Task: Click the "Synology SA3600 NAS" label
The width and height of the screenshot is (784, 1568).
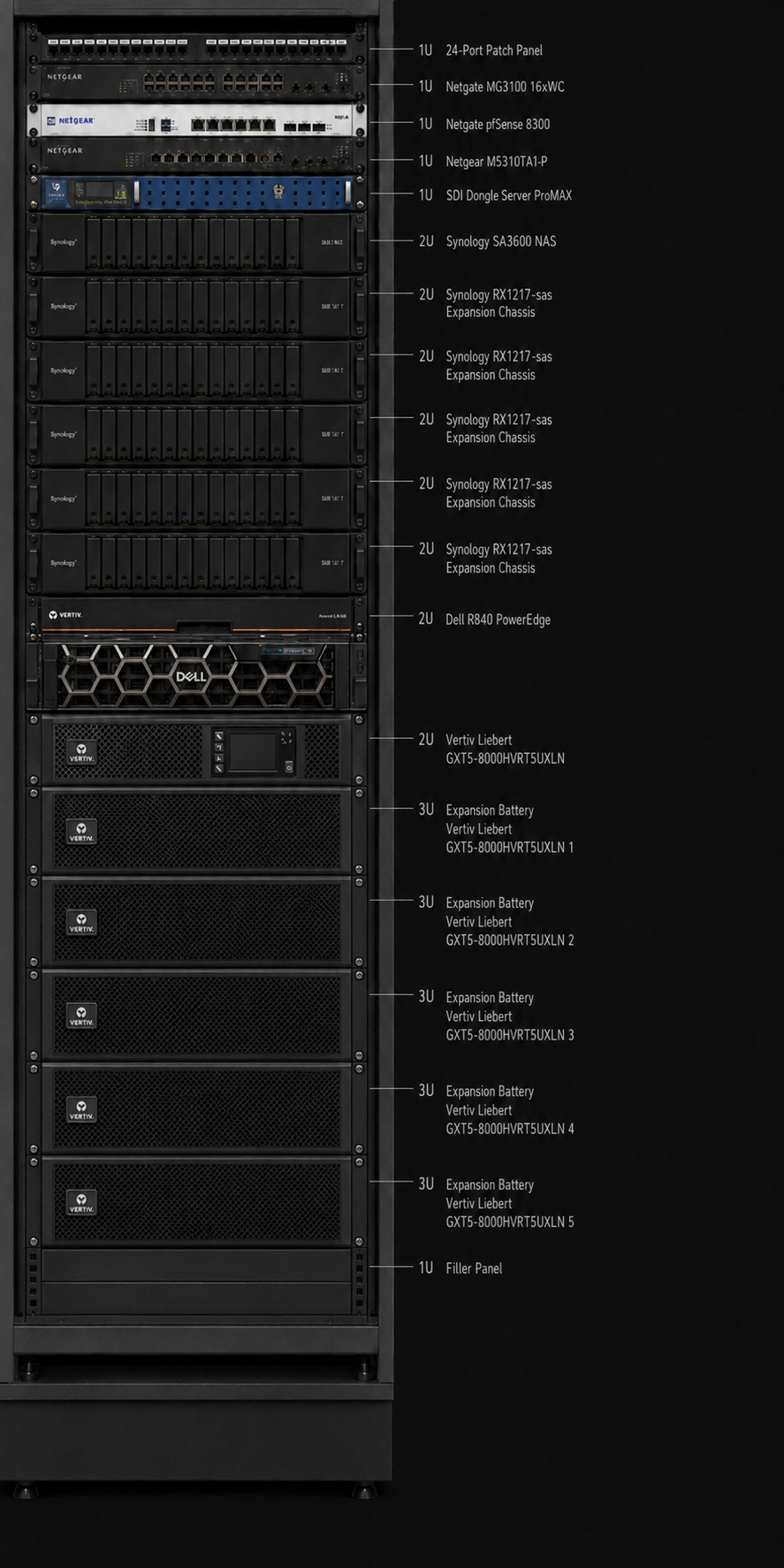Action: coord(501,241)
